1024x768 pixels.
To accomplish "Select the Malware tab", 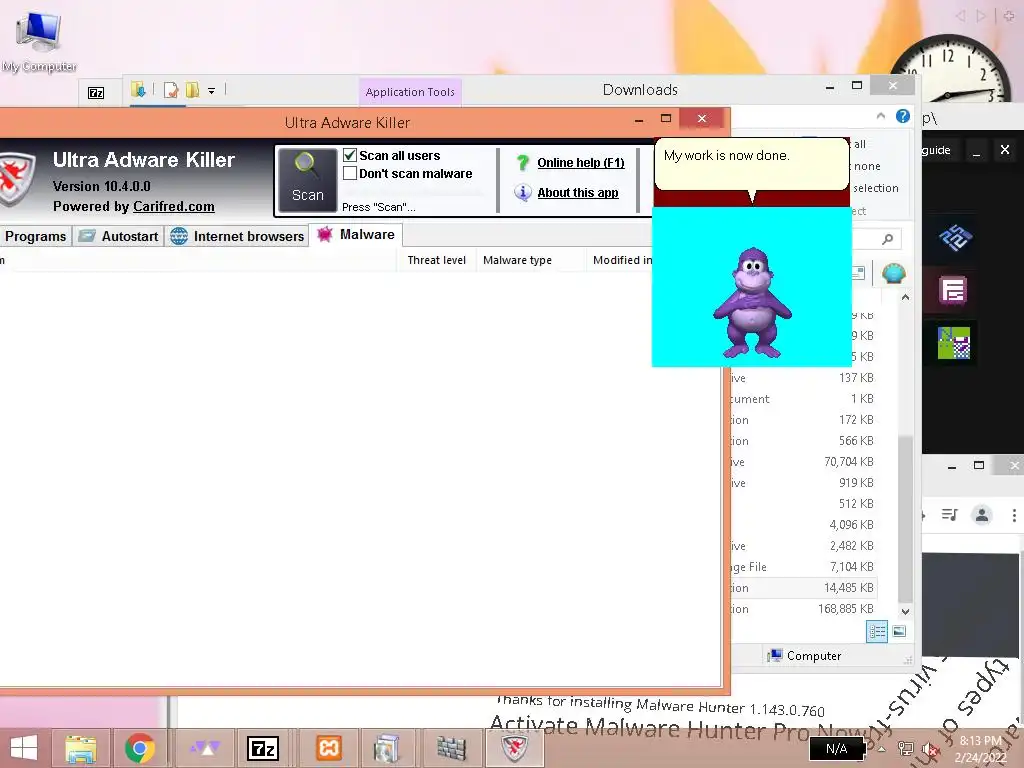I will point(356,234).
